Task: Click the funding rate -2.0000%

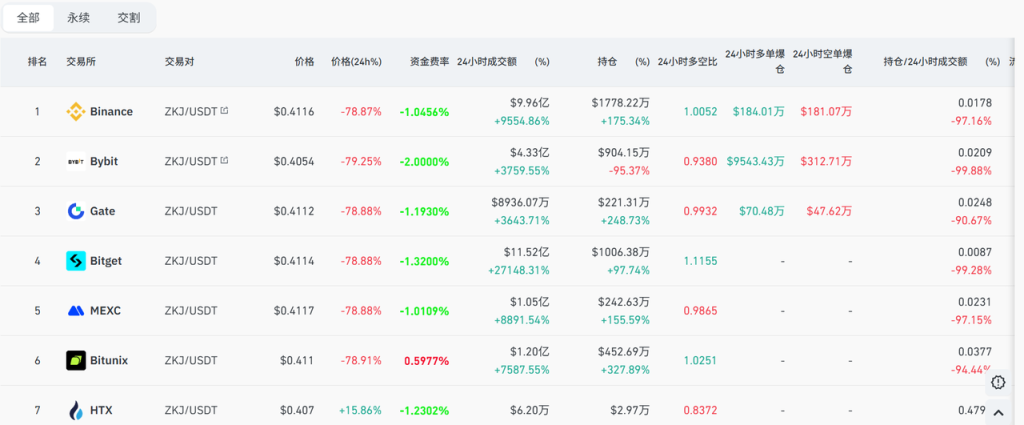Action: pyautogui.click(x=424, y=162)
